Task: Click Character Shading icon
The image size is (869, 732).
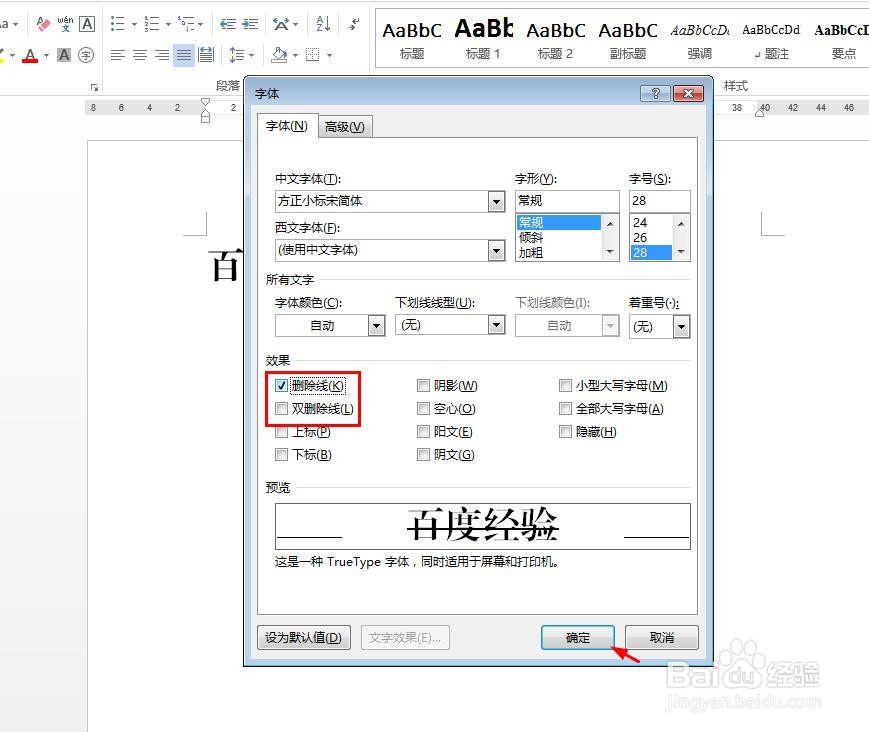Action: pyautogui.click(x=64, y=55)
